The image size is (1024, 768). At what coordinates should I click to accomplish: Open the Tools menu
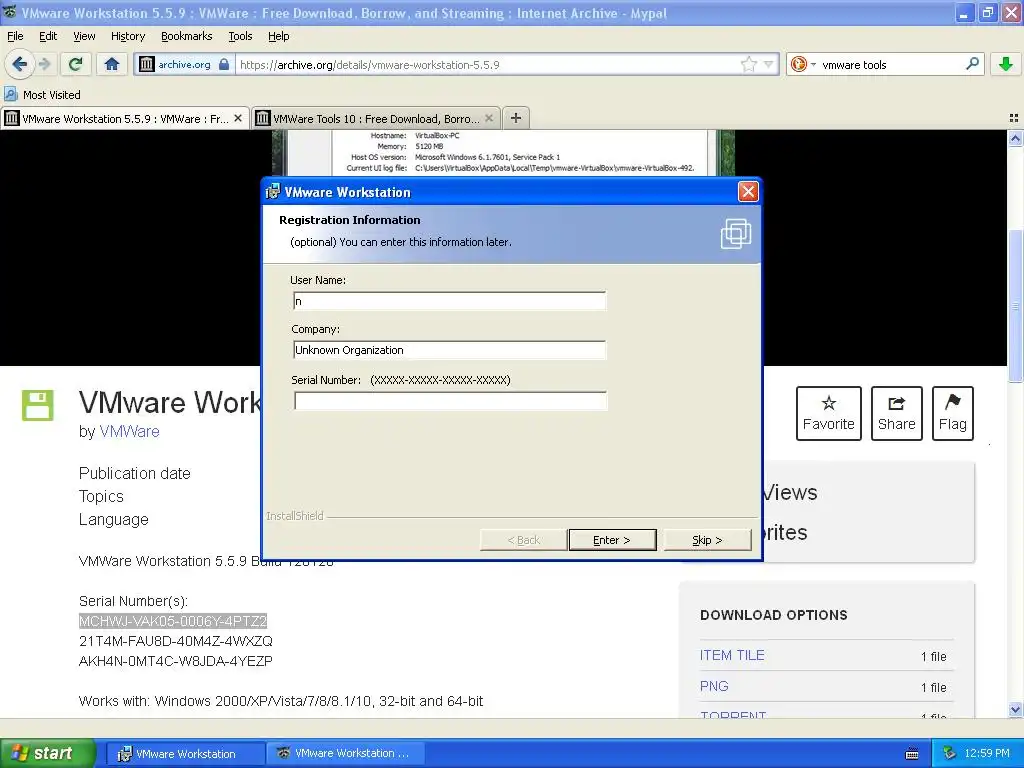240,36
